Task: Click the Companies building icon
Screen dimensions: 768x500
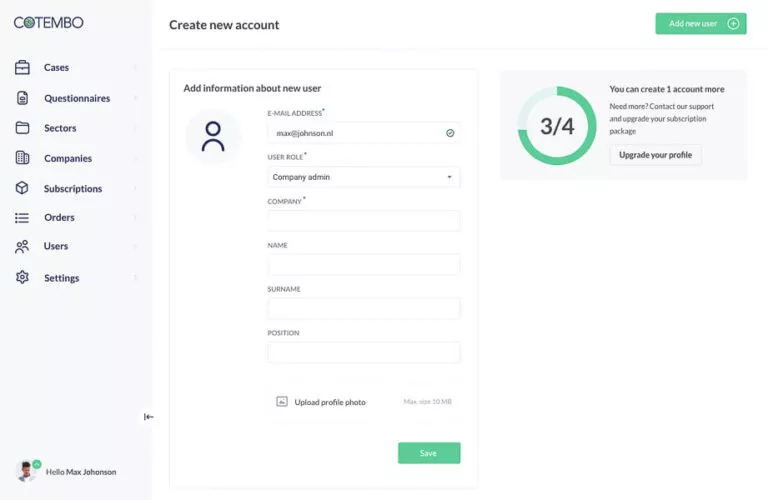Action: click(22, 158)
